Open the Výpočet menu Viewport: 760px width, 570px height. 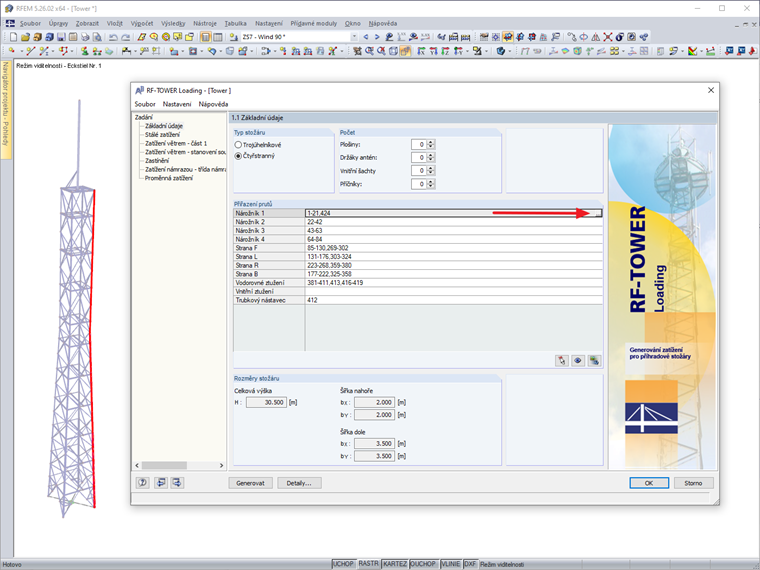click(x=142, y=23)
